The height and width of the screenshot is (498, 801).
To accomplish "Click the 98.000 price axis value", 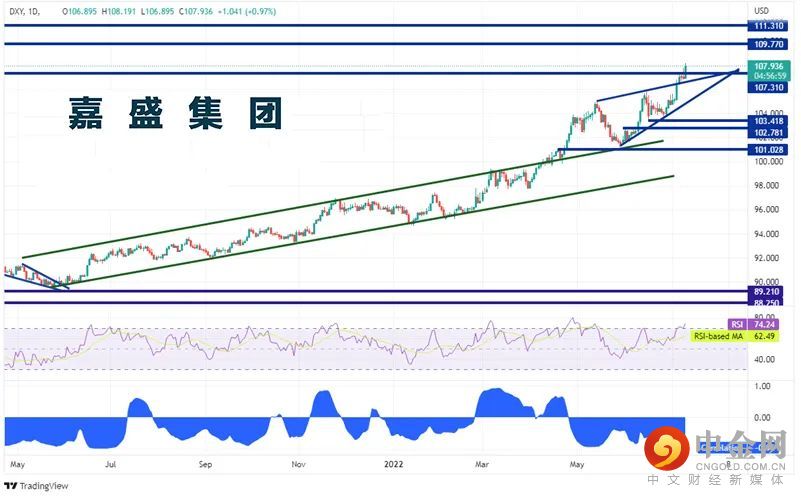I will pos(766,185).
